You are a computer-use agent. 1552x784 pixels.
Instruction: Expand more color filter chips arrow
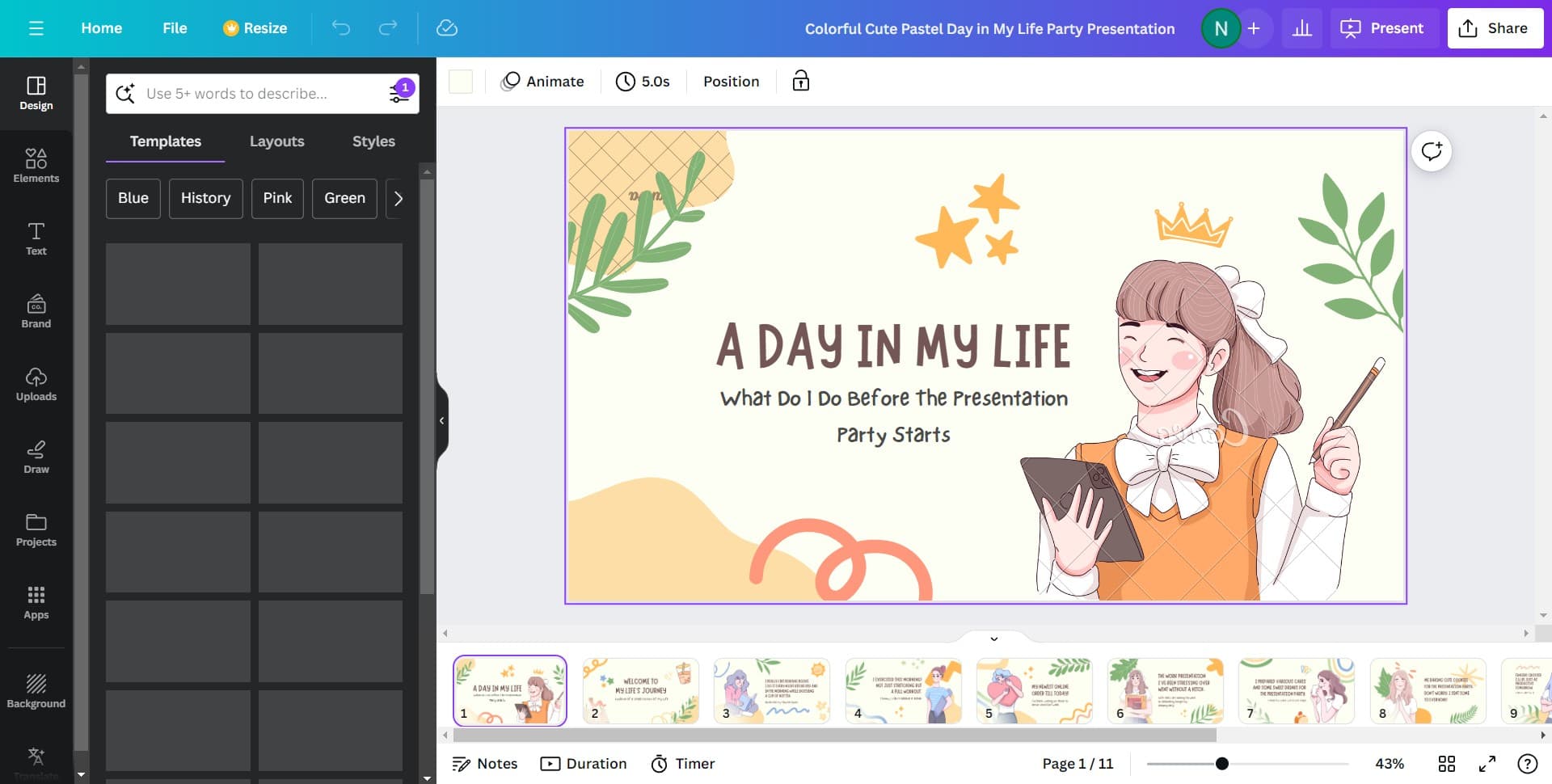click(x=398, y=198)
